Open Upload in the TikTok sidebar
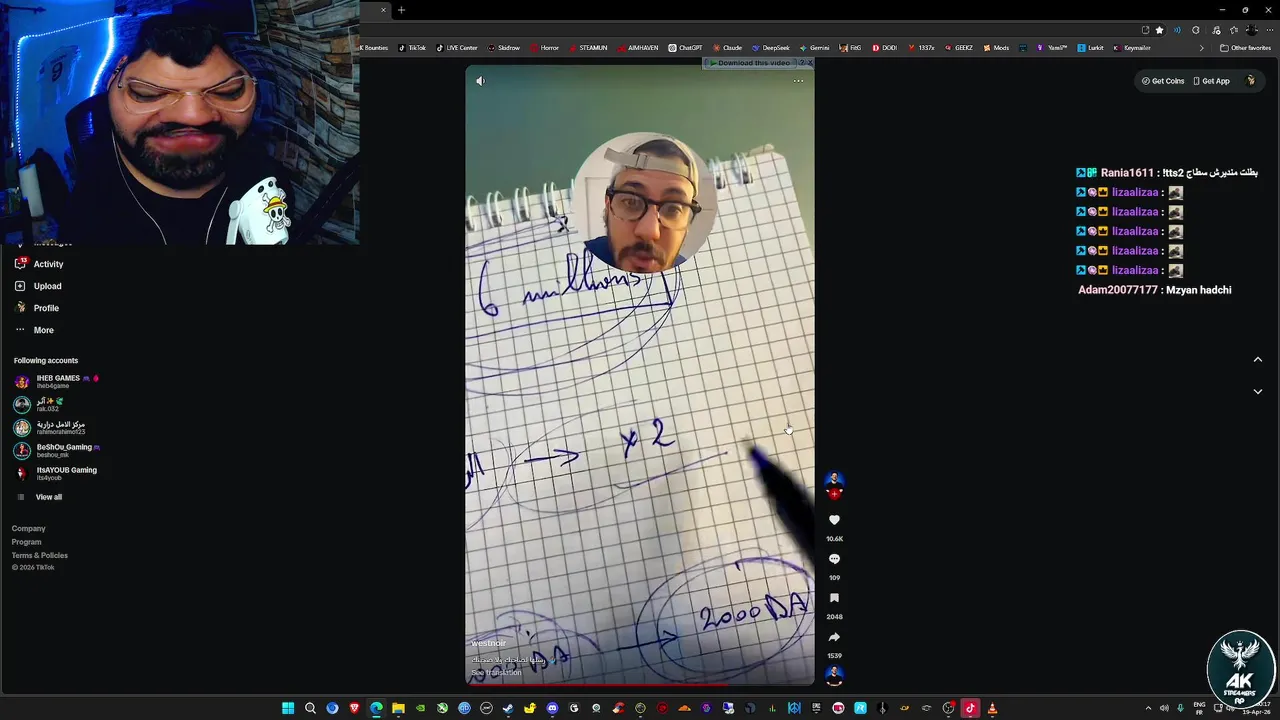 click(40, 286)
